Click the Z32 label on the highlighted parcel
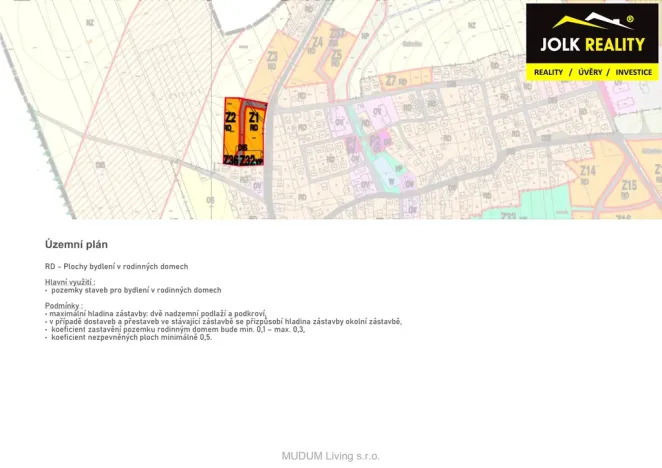 tap(248, 161)
